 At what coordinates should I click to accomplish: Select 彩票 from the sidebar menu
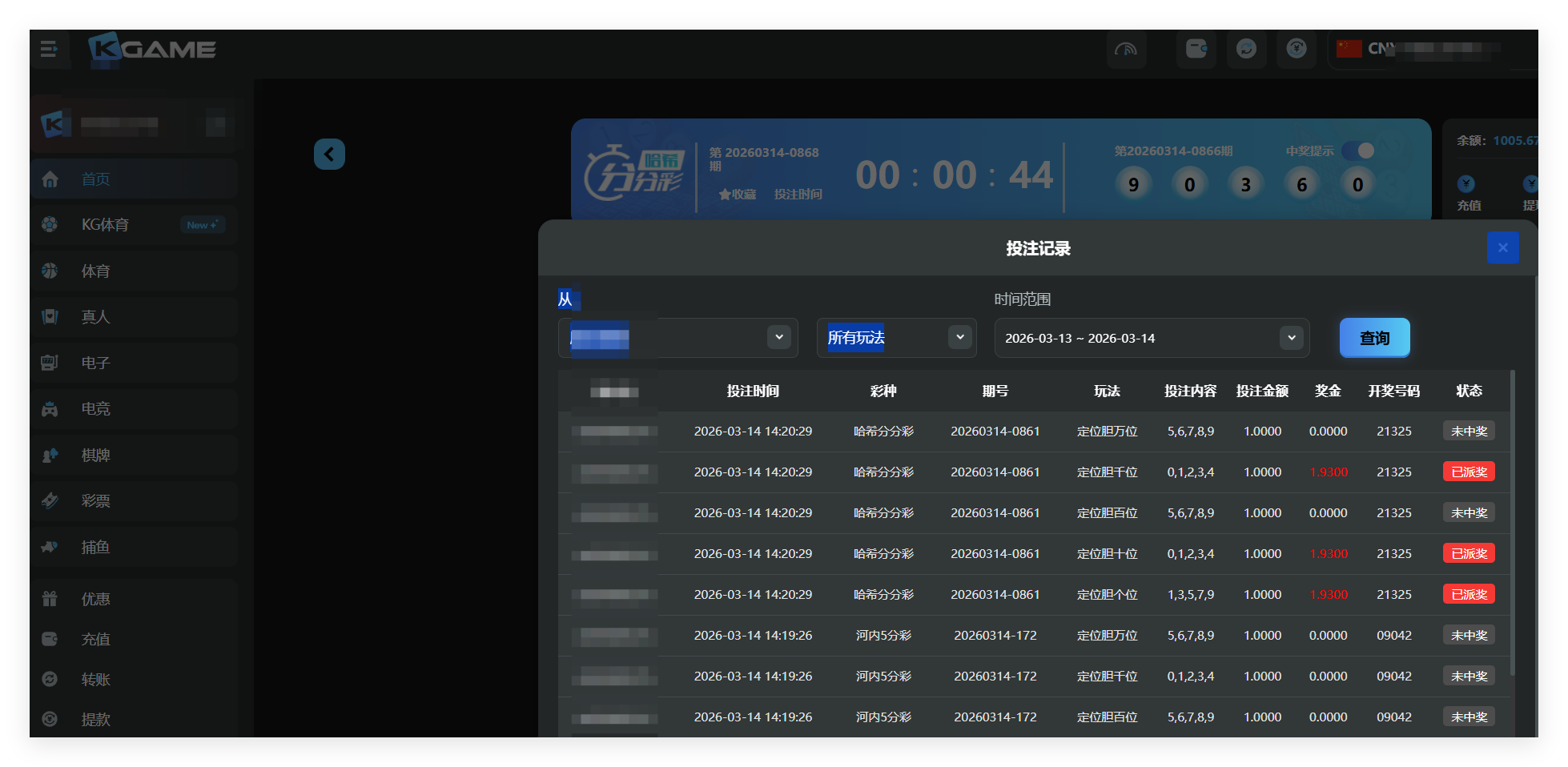(x=96, y=501)
